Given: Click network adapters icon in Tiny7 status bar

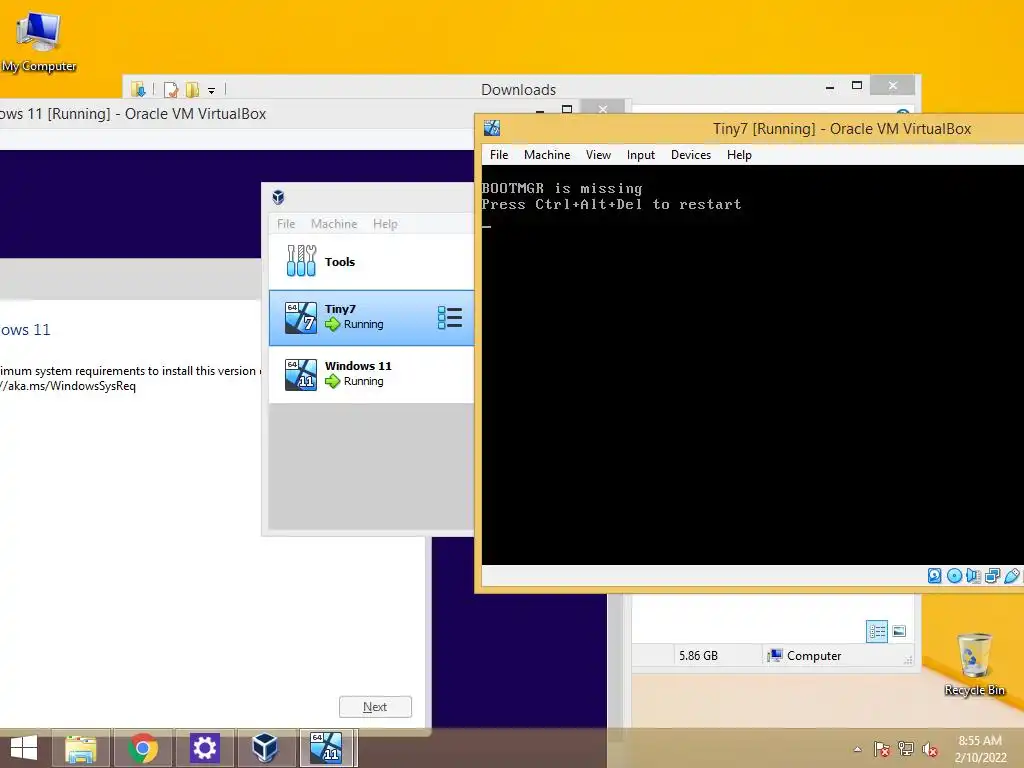Looking at the screenshot, I should (993, 575).
